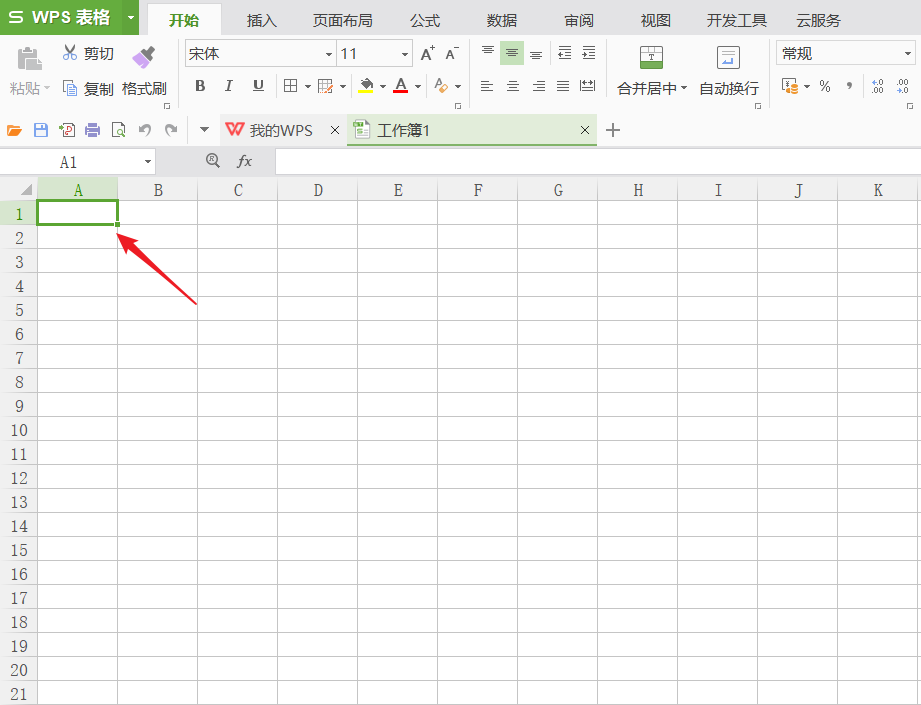
Task: Toggle italic formatting
Action: [228, 86]
